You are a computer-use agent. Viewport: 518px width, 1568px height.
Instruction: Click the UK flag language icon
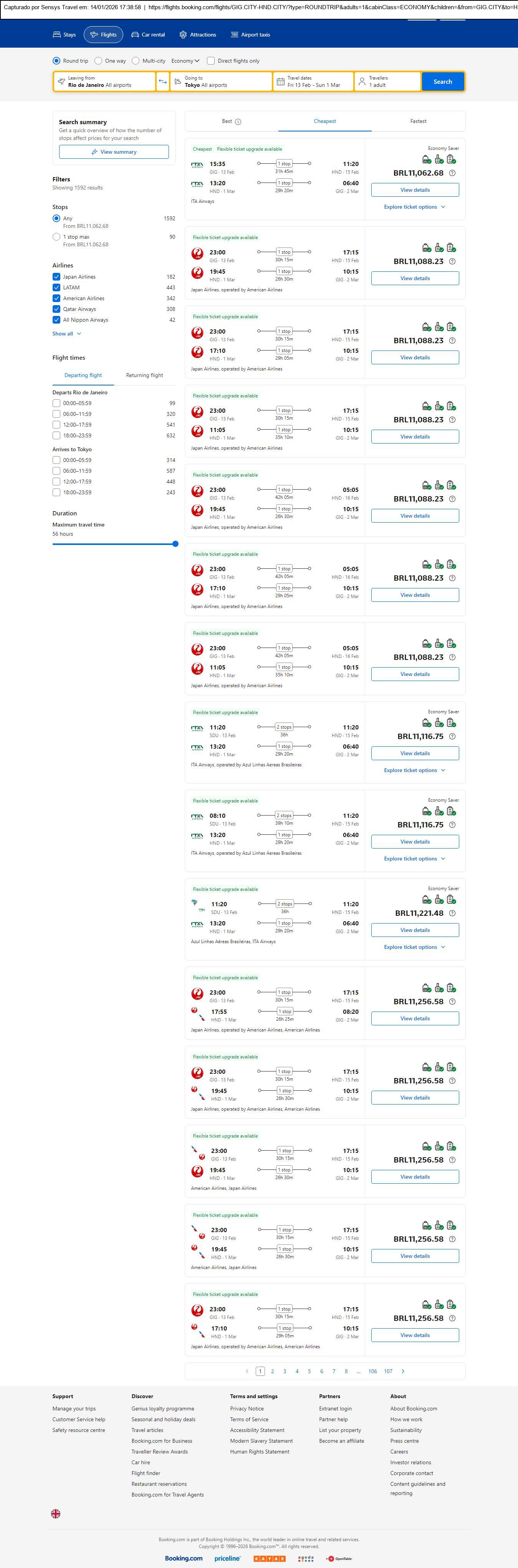pos(55,1513)
